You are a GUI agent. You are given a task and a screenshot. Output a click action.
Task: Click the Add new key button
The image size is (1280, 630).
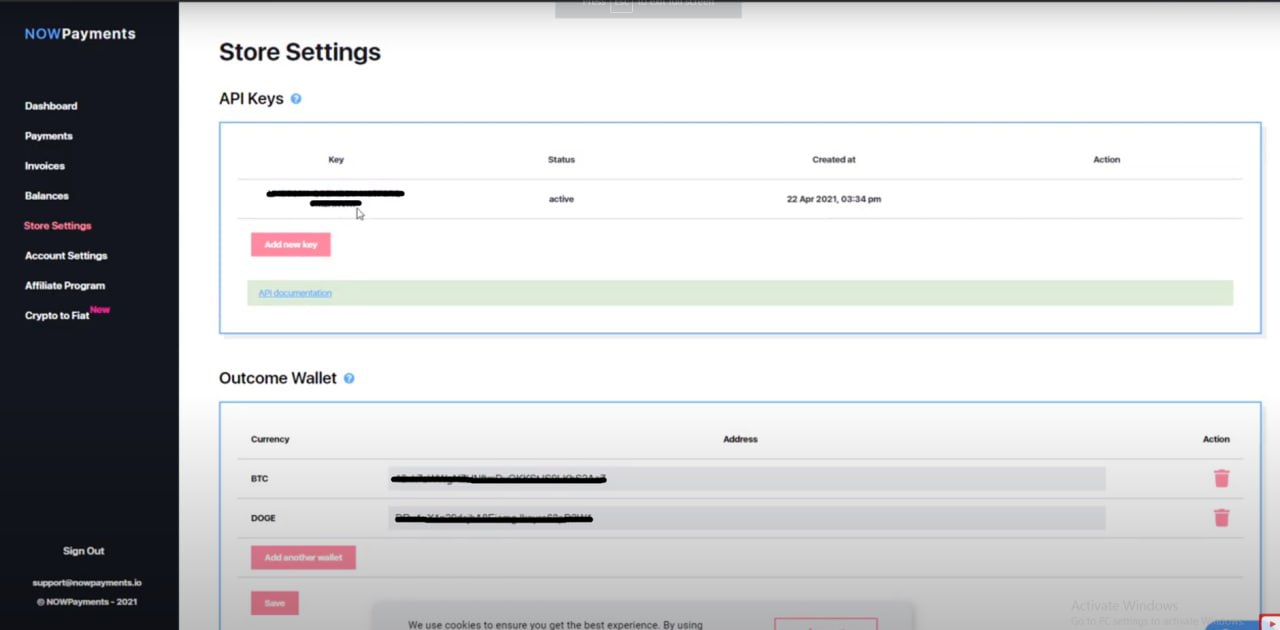click(x=291, y=244)
